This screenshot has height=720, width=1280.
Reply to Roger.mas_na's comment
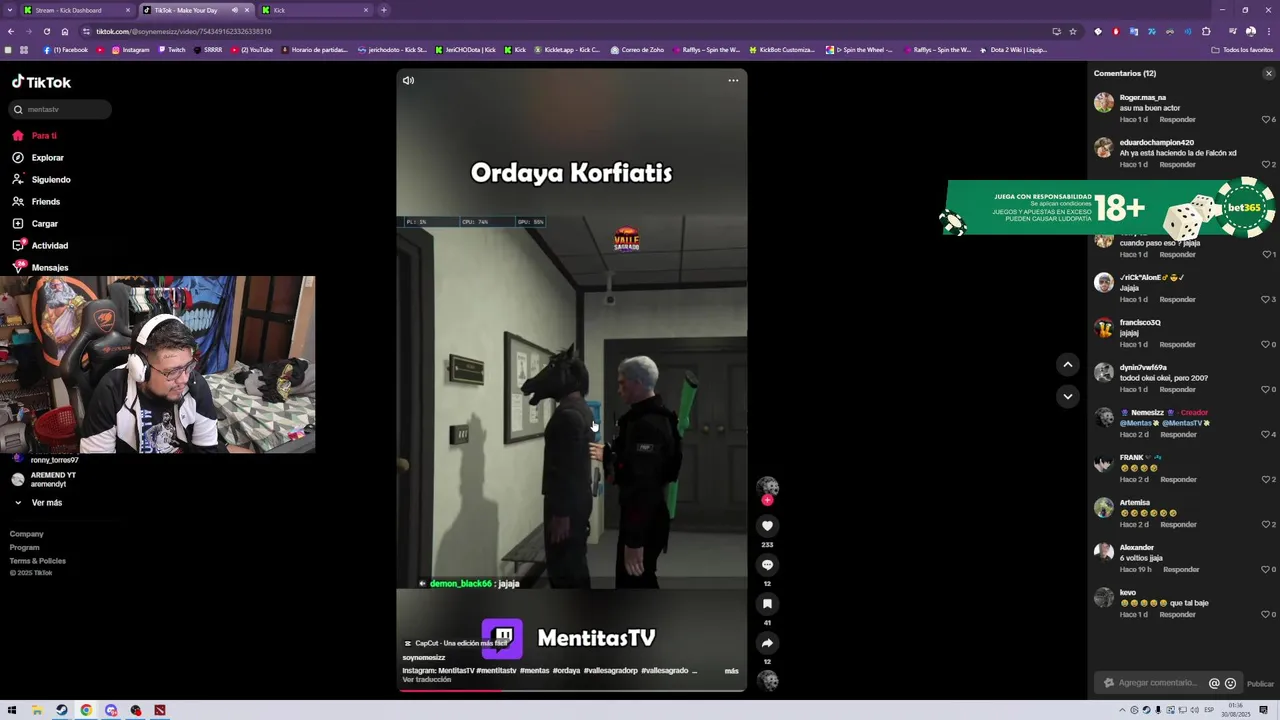[x=1177, y=119]
